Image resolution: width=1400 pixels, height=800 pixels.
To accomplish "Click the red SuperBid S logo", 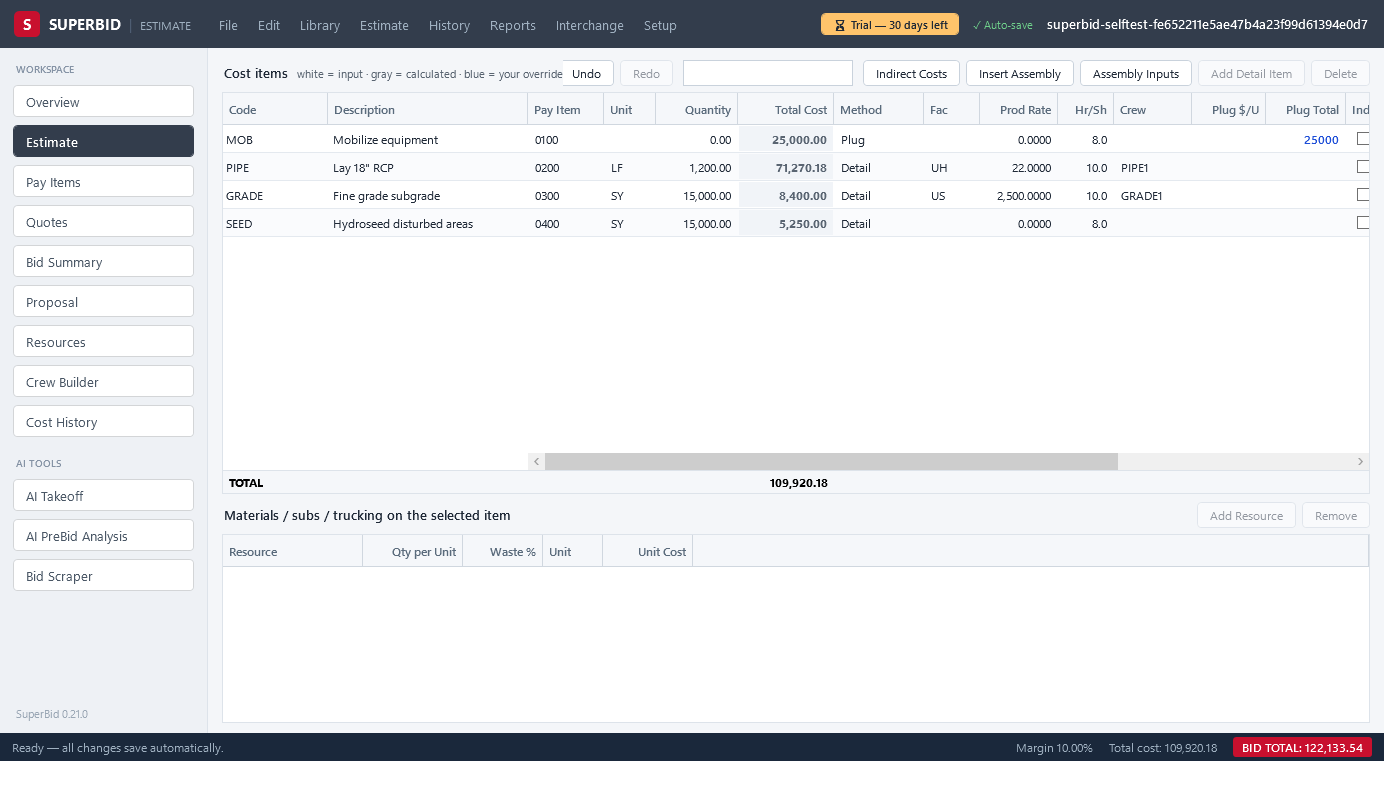I will pyautogui.click(x=27, y=25).
